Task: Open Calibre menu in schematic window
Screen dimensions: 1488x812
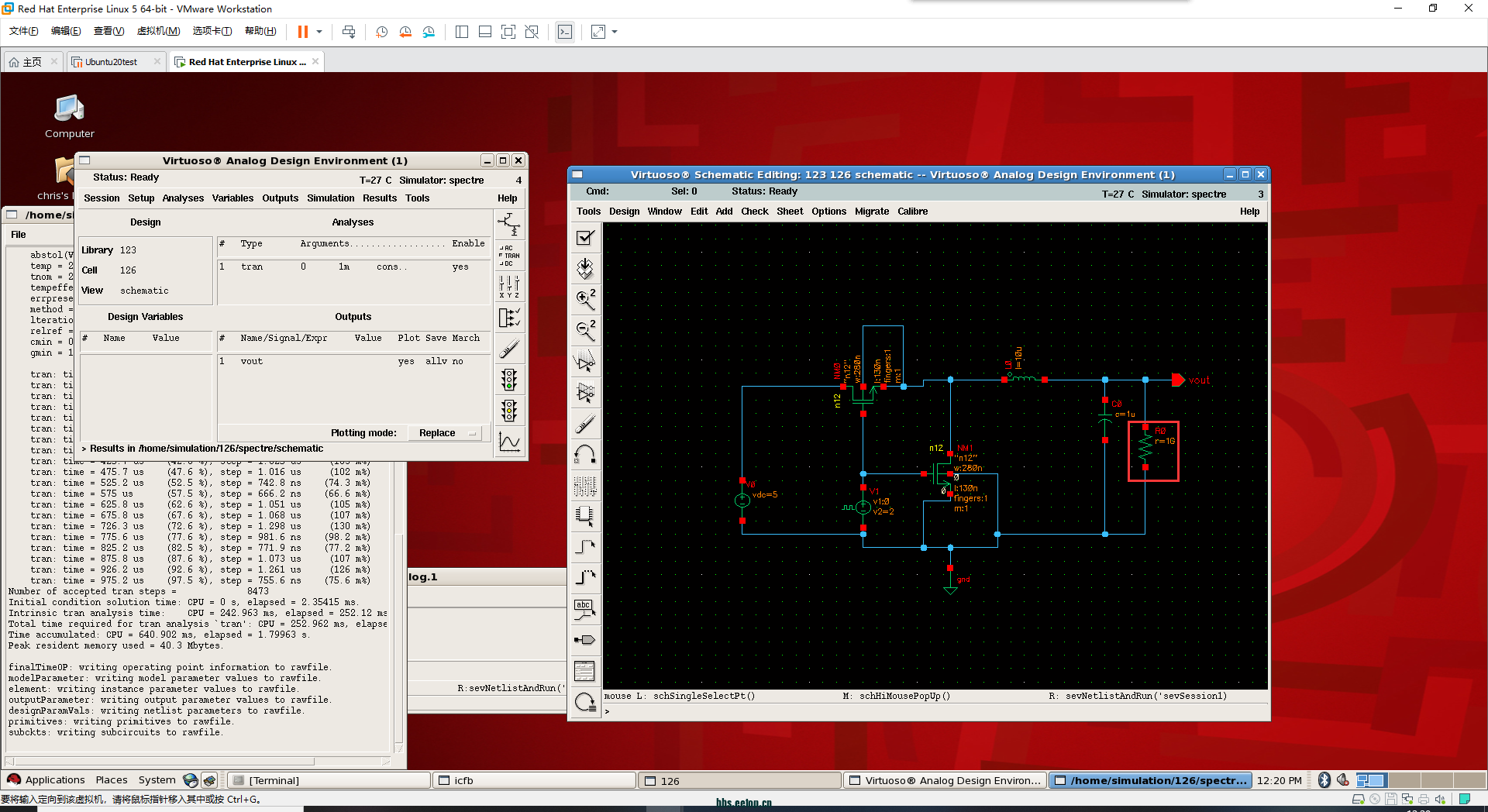Action: pos(912,212)
